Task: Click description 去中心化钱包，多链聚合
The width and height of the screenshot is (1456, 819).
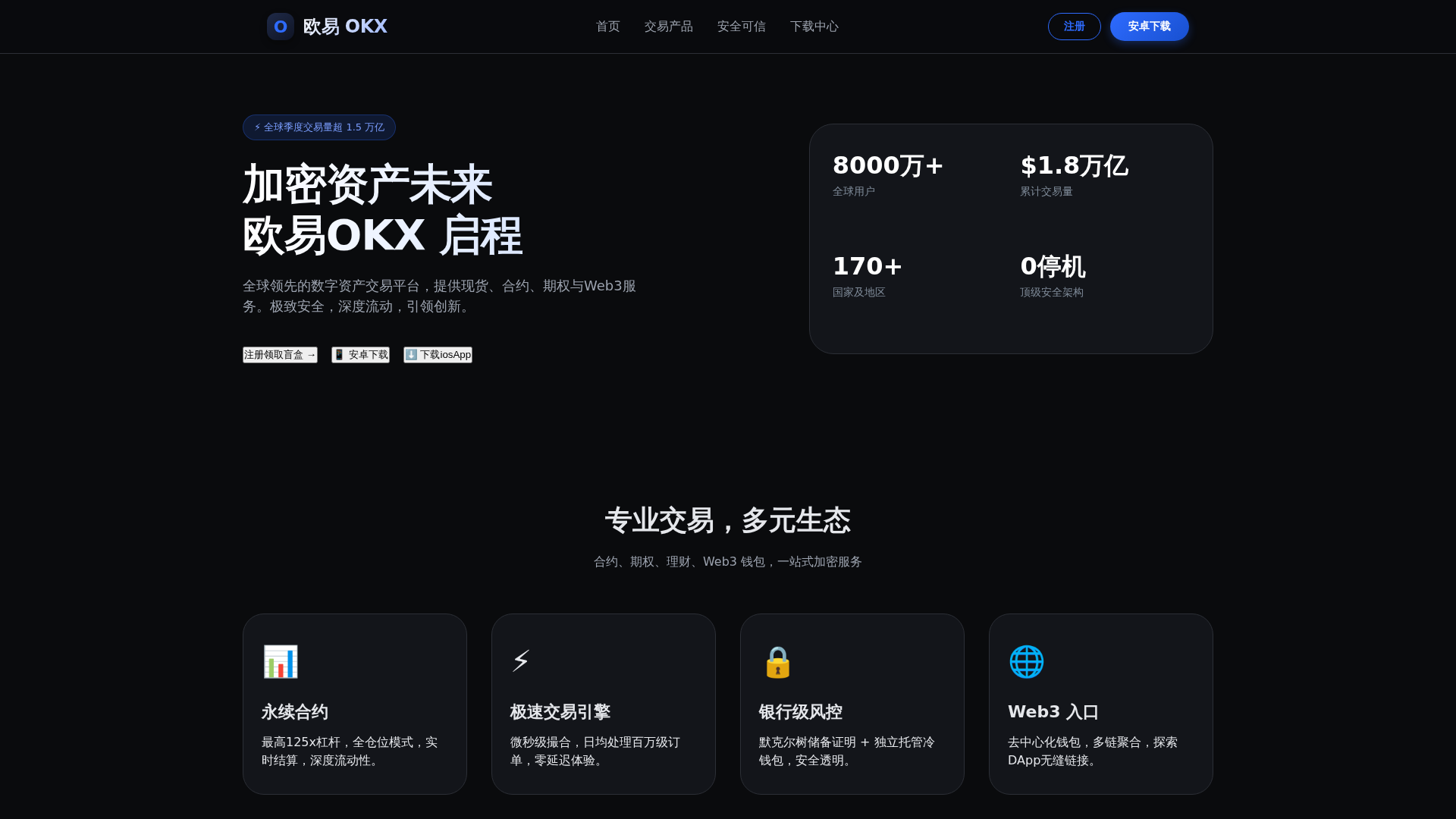Action: (1093, 752)
